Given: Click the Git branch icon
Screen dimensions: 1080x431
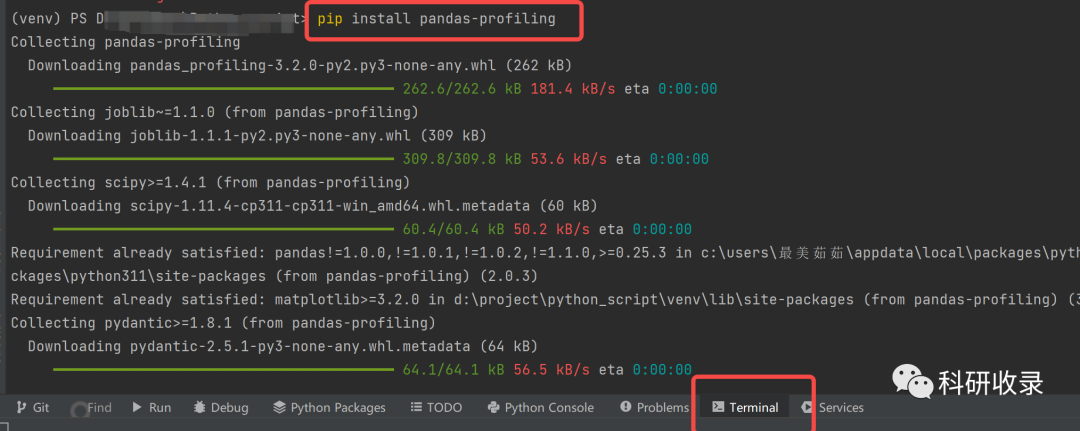Looking at the screenshot, I should click(21, 408).
